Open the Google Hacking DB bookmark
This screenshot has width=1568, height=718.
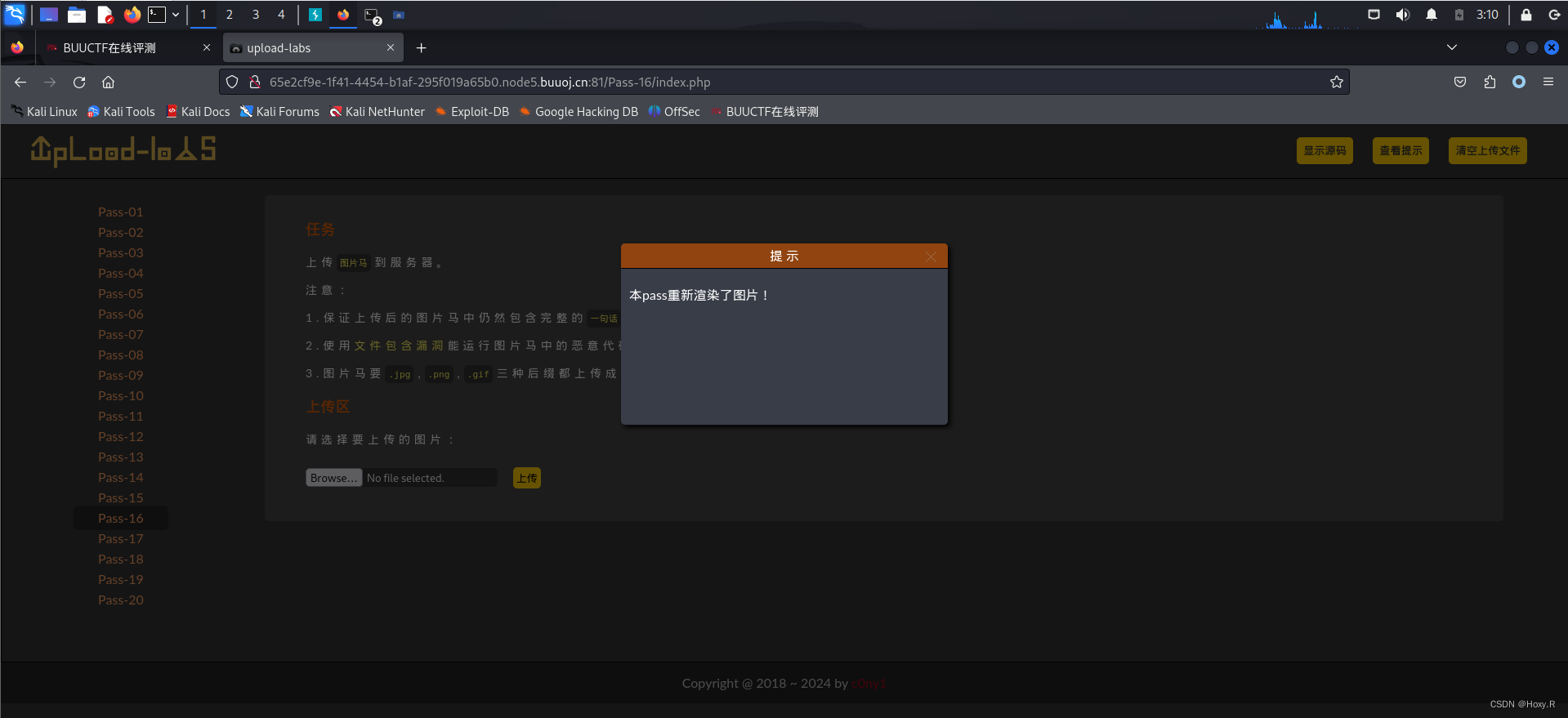pos(579,112)
